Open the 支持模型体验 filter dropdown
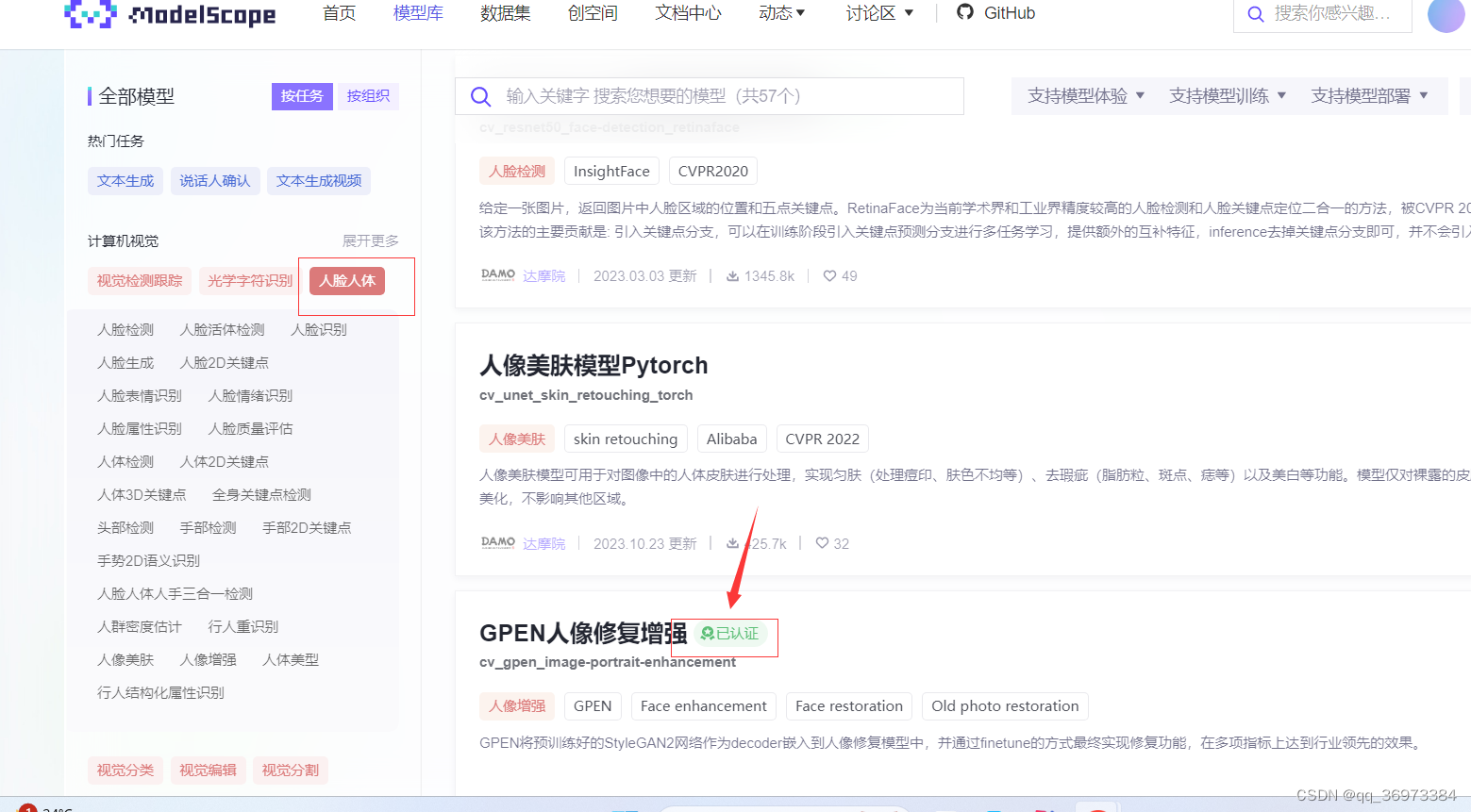Image resolution: width=1471 pixels, height=812 pixels. coord(1086,96)
